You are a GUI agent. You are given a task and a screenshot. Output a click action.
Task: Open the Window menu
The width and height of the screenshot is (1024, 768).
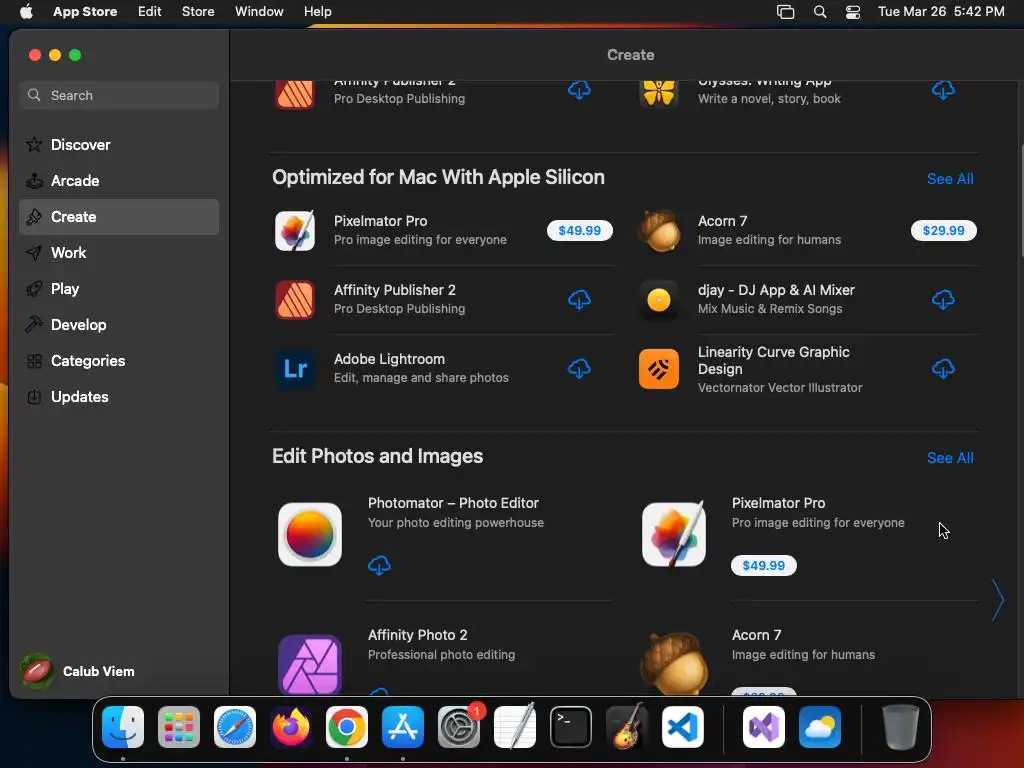(259, 12)
